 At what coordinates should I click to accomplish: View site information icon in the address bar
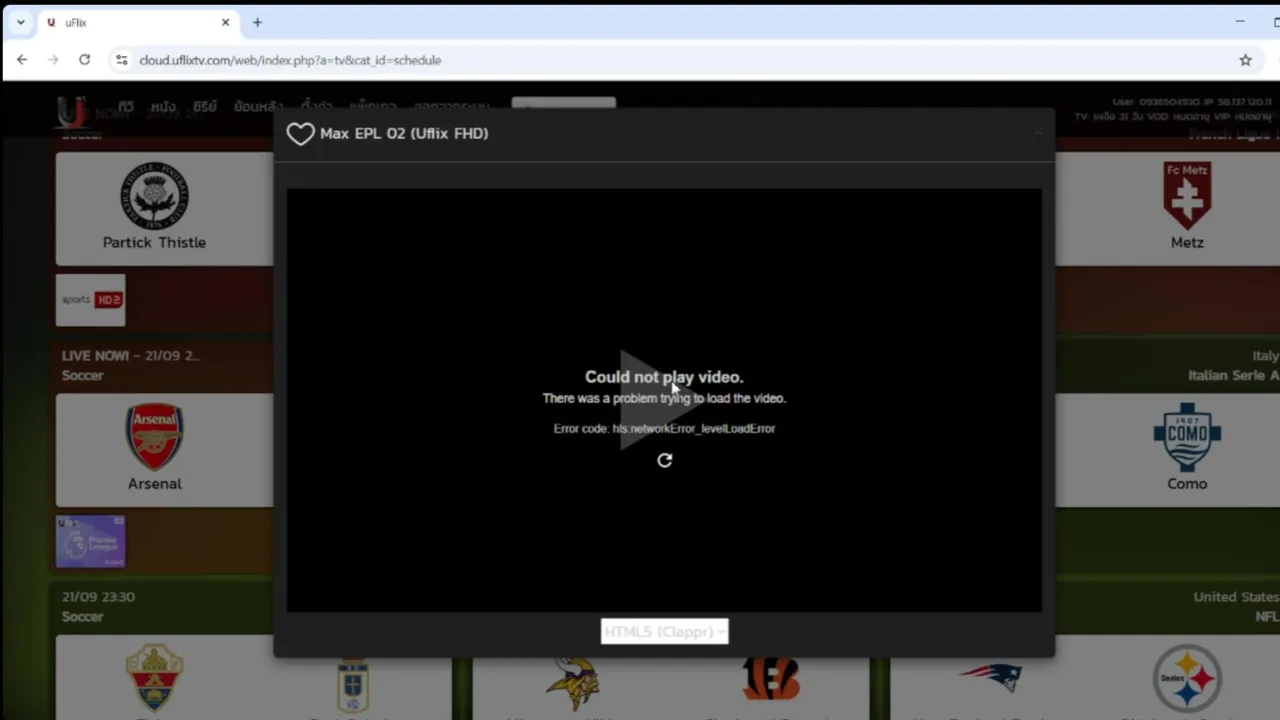coord(121,60)
